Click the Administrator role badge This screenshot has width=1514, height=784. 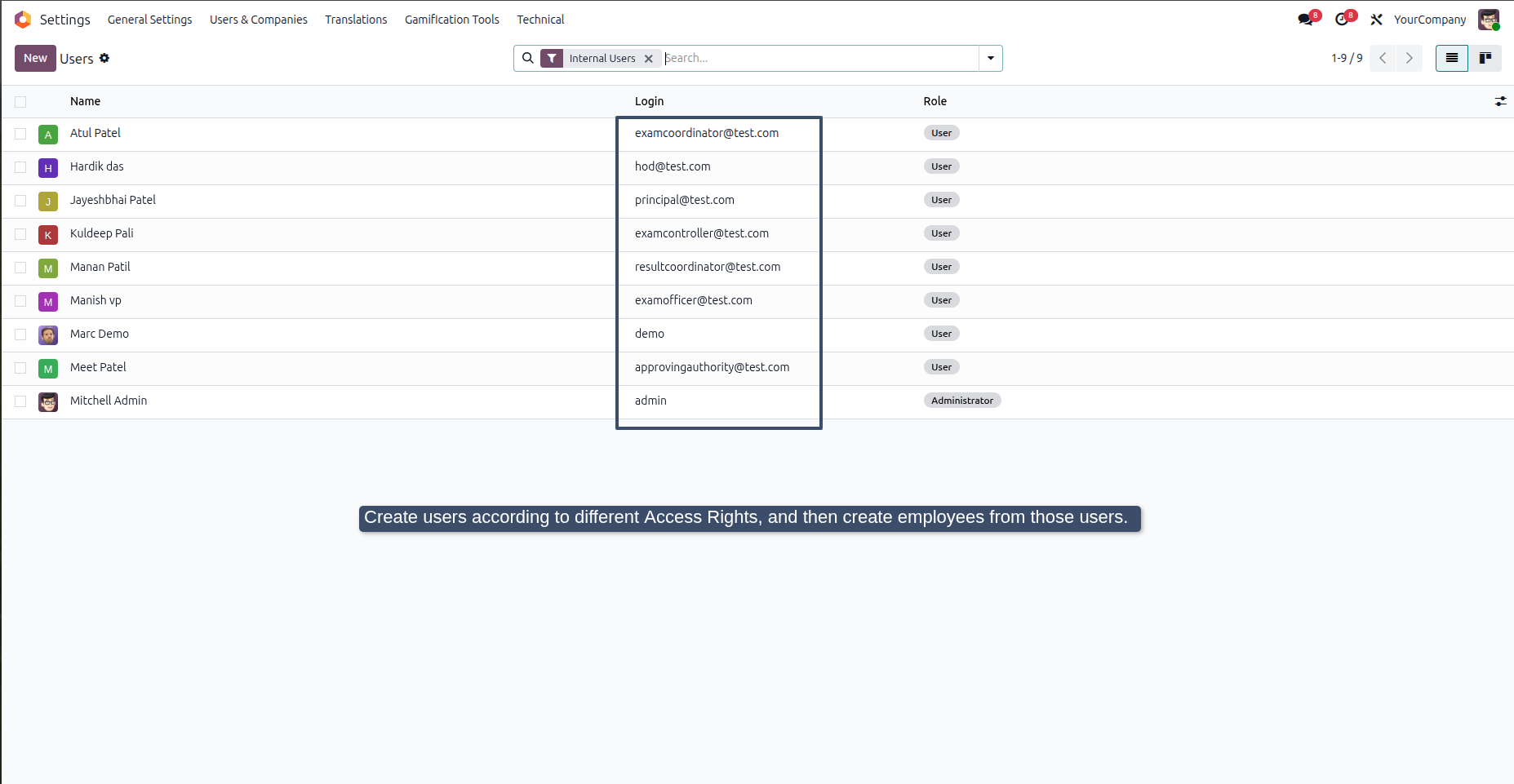pos(962,401)
